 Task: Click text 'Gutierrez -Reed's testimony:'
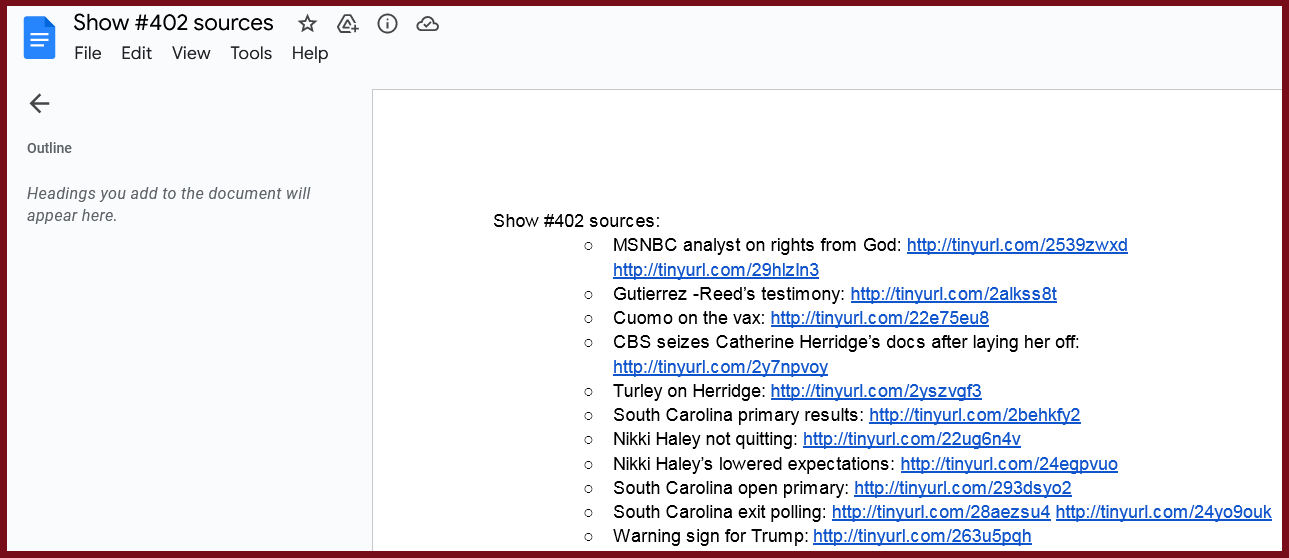729,294
